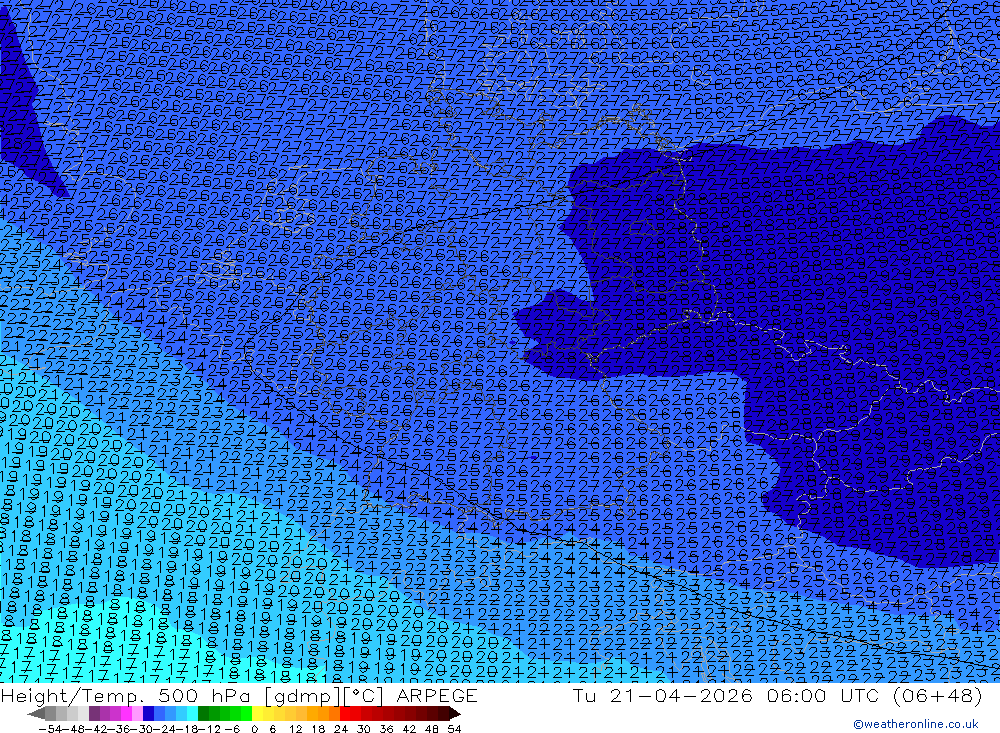The image size is (1000, 733).
Task: Click the '[gdmp]' unit label
Action: [x=304, y=695]
